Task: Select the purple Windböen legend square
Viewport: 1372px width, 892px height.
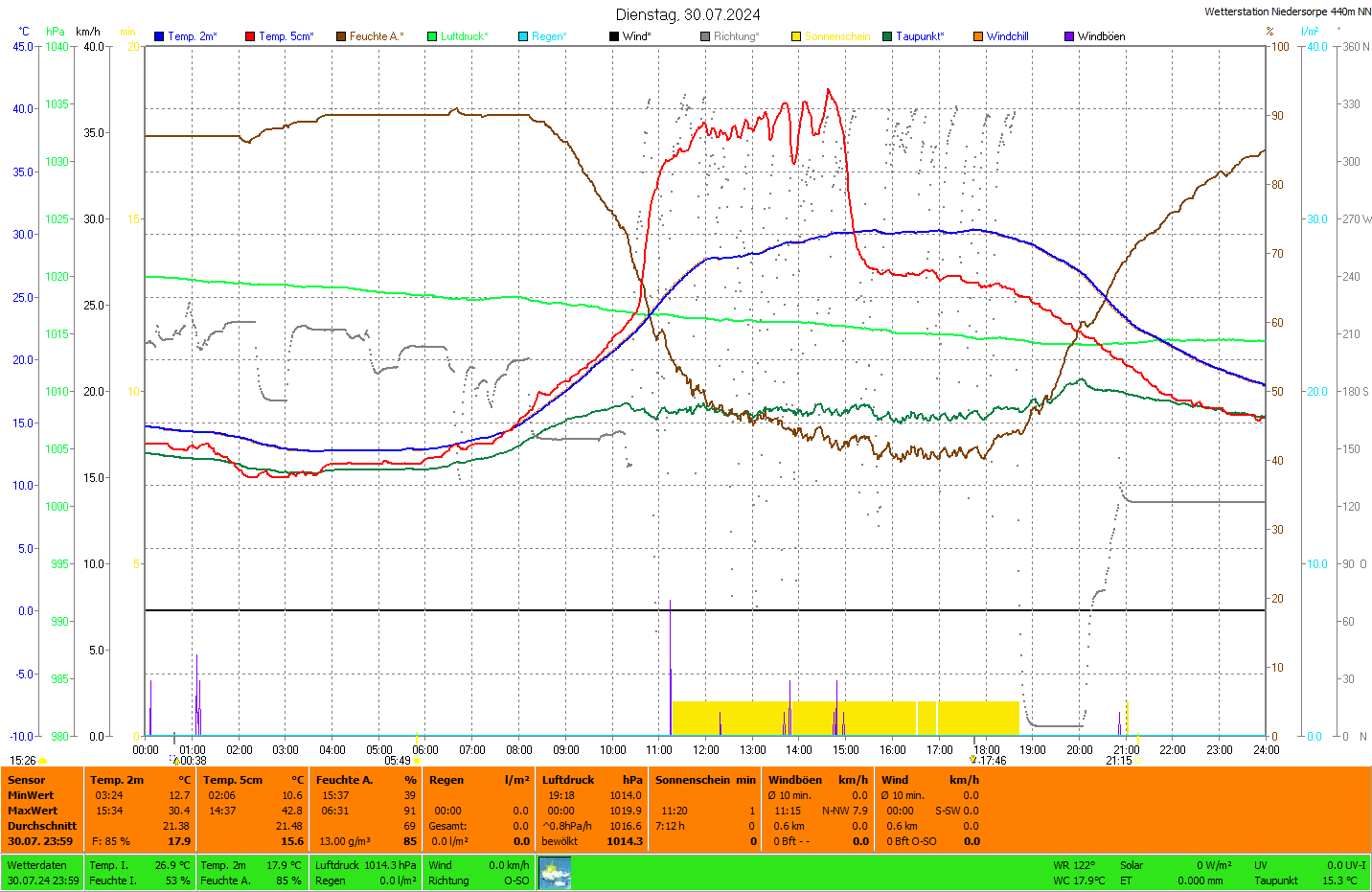Action: 1069,36
